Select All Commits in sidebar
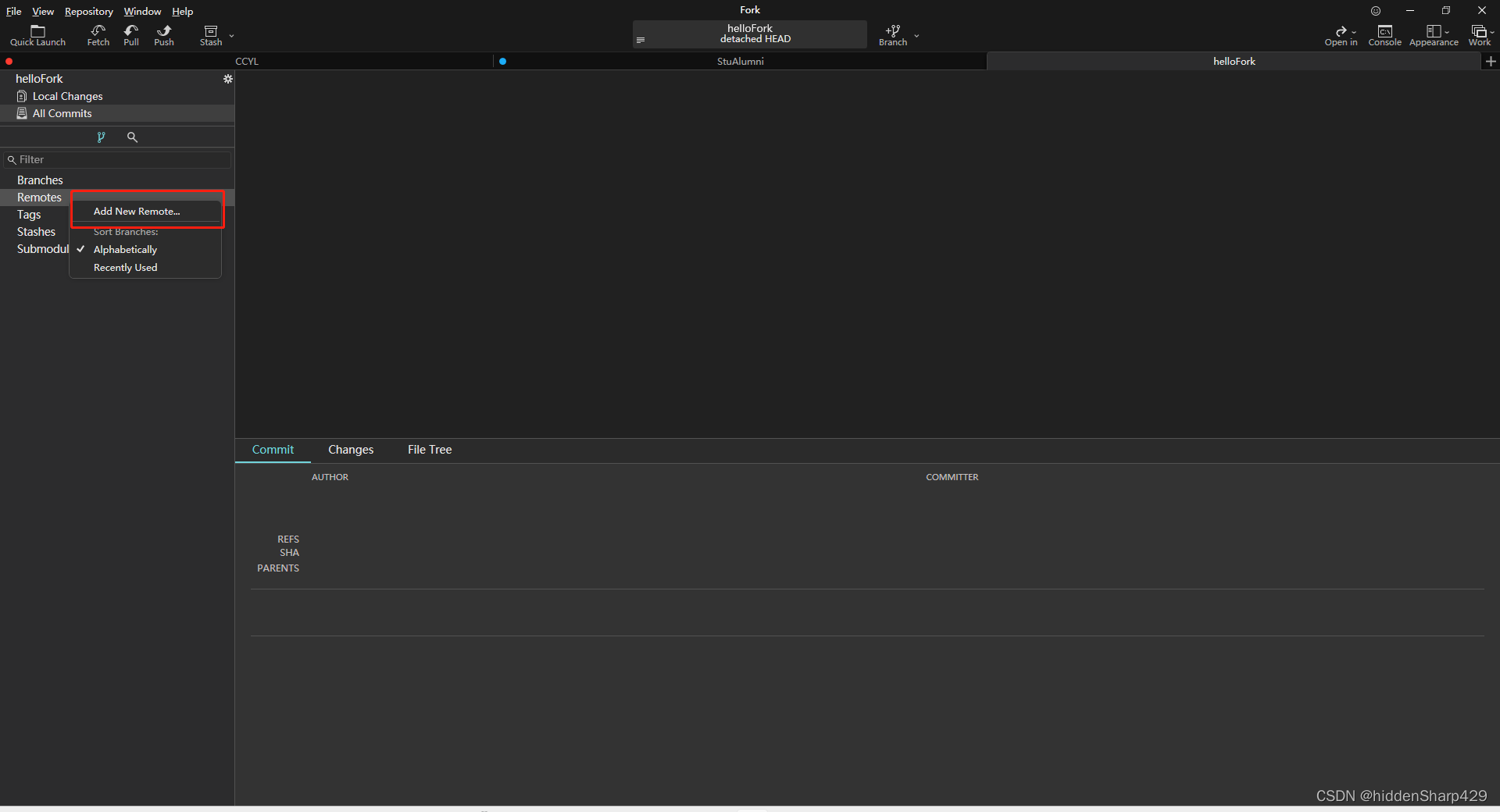1500x812 pixels. coord(117,113)
